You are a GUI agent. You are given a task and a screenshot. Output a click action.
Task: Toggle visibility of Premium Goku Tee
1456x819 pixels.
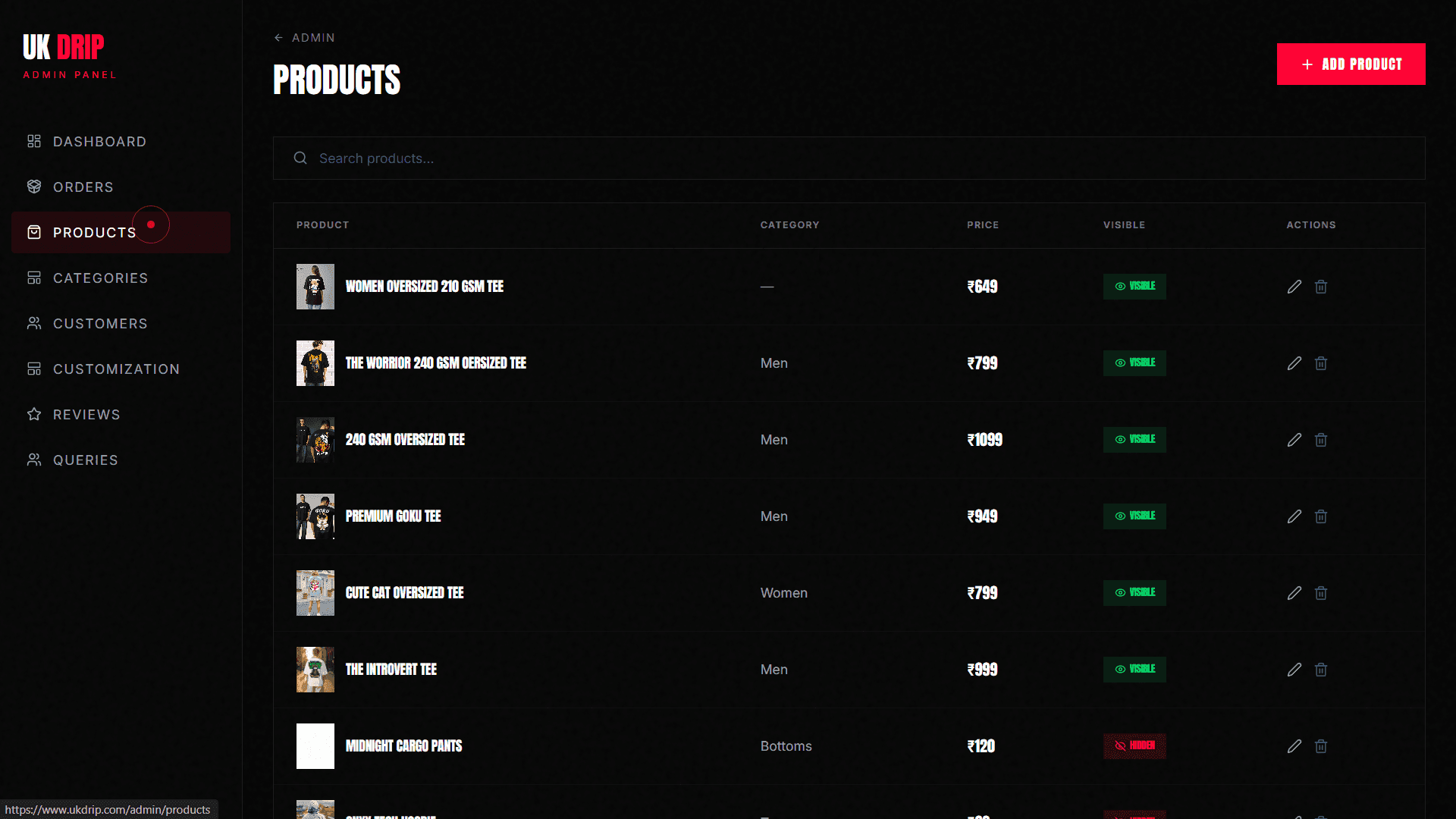1134,516
